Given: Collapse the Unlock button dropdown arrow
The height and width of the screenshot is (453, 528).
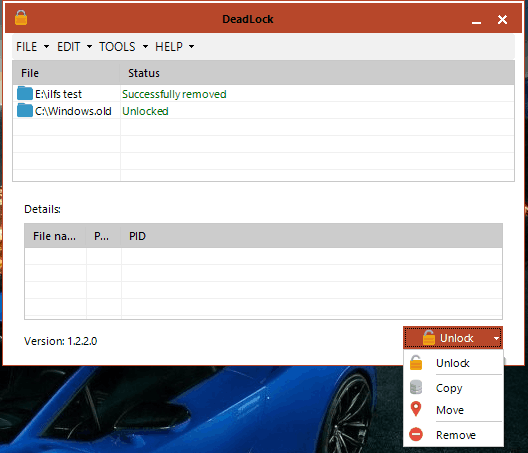Looking at the screenshot, I should pos(496,338).
